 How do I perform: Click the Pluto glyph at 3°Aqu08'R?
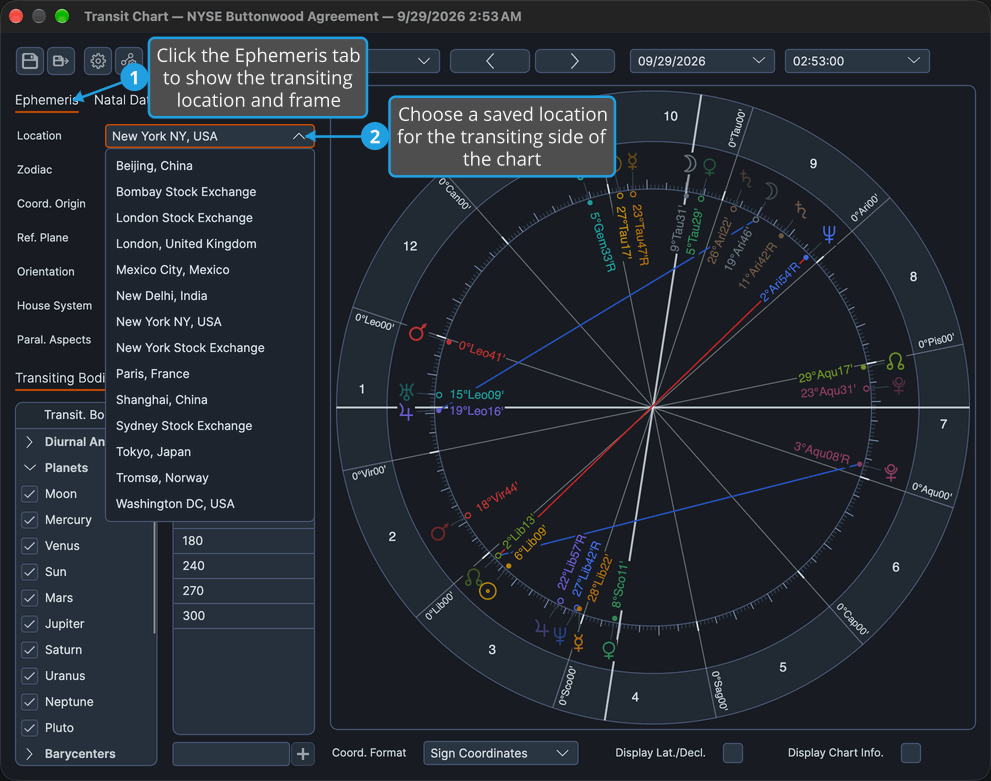point(891,471)
